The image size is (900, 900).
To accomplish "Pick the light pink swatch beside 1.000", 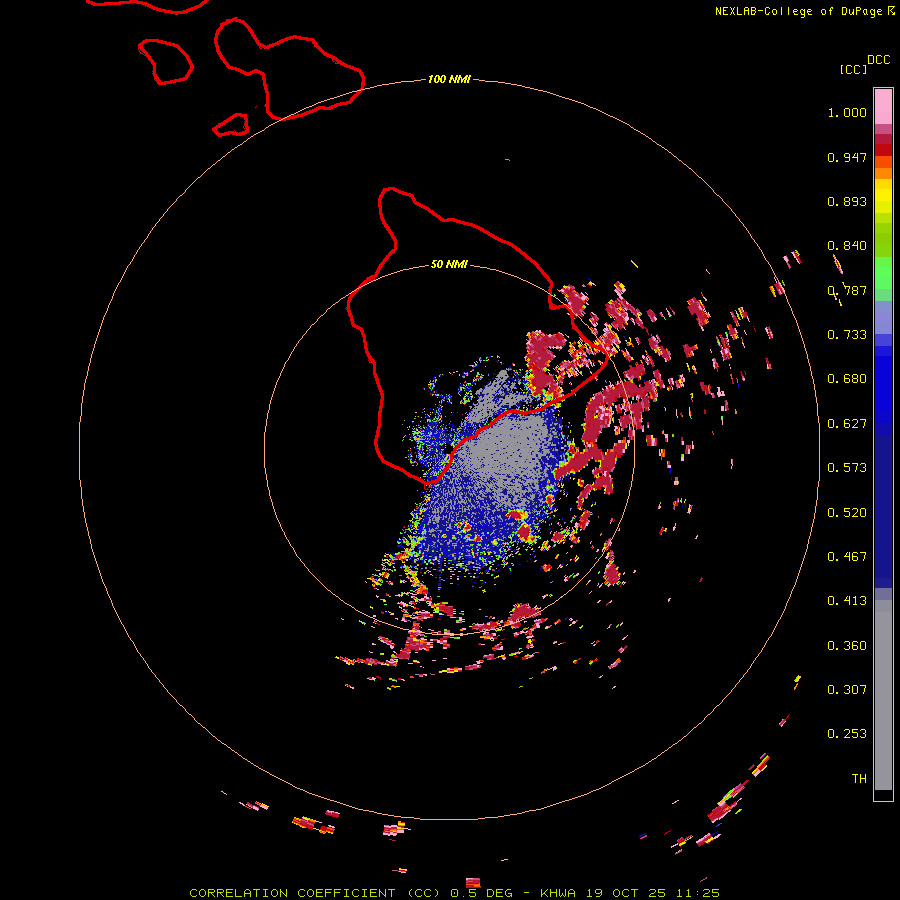I will click(x=883, y=106).
